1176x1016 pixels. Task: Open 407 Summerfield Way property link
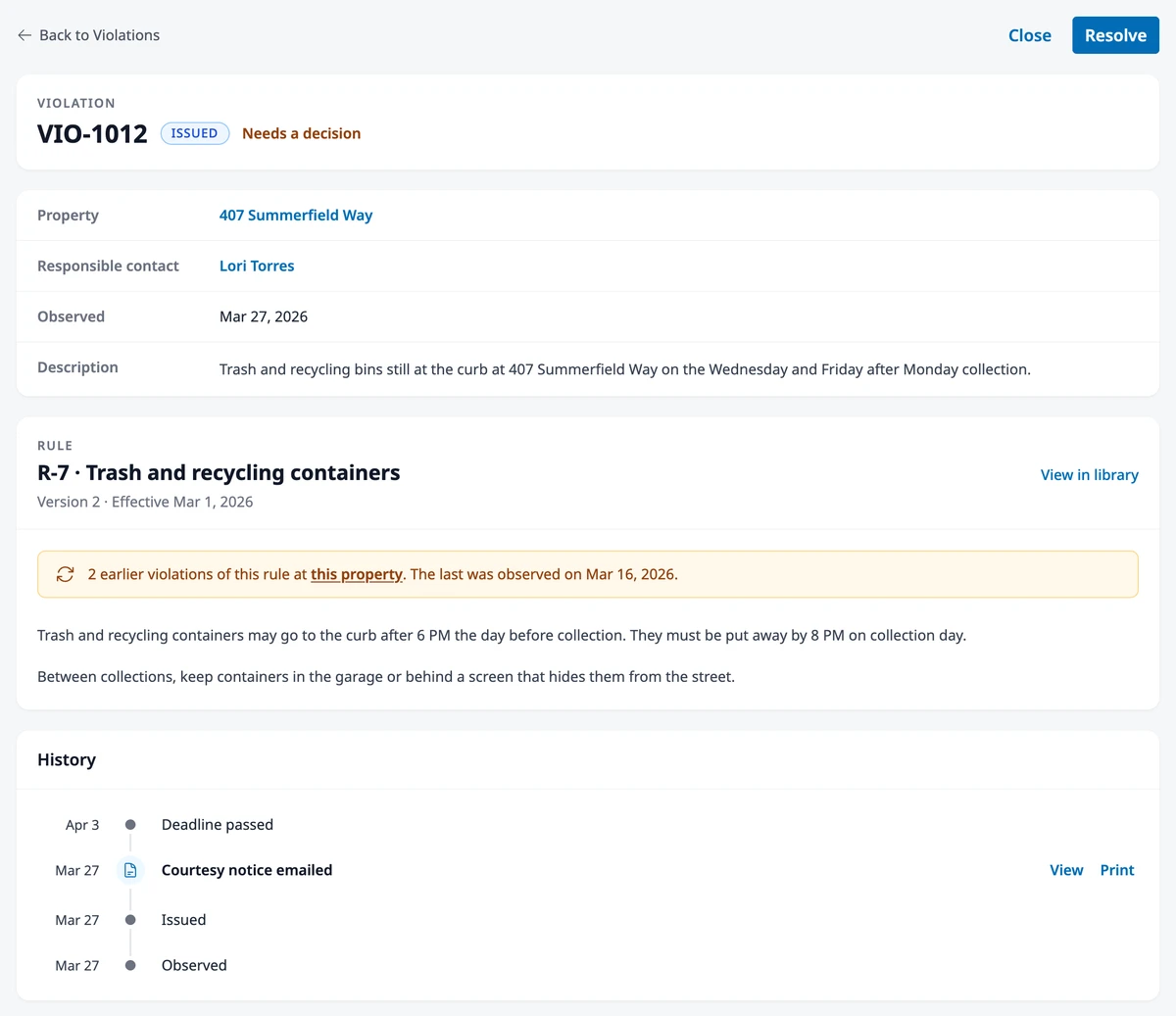(x=296, y=216)
